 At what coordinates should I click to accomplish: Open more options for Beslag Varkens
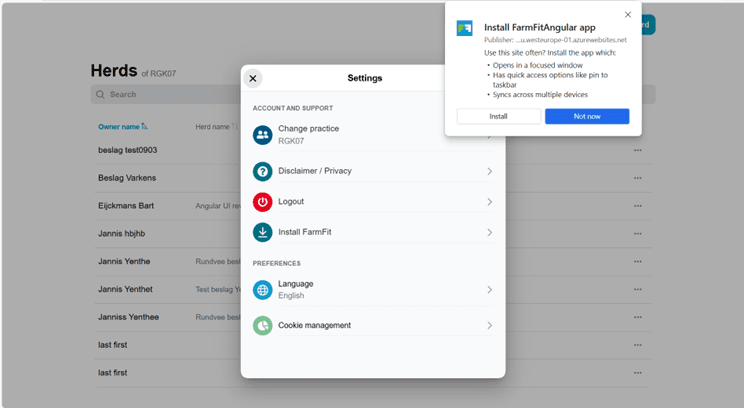pos(638,178)
